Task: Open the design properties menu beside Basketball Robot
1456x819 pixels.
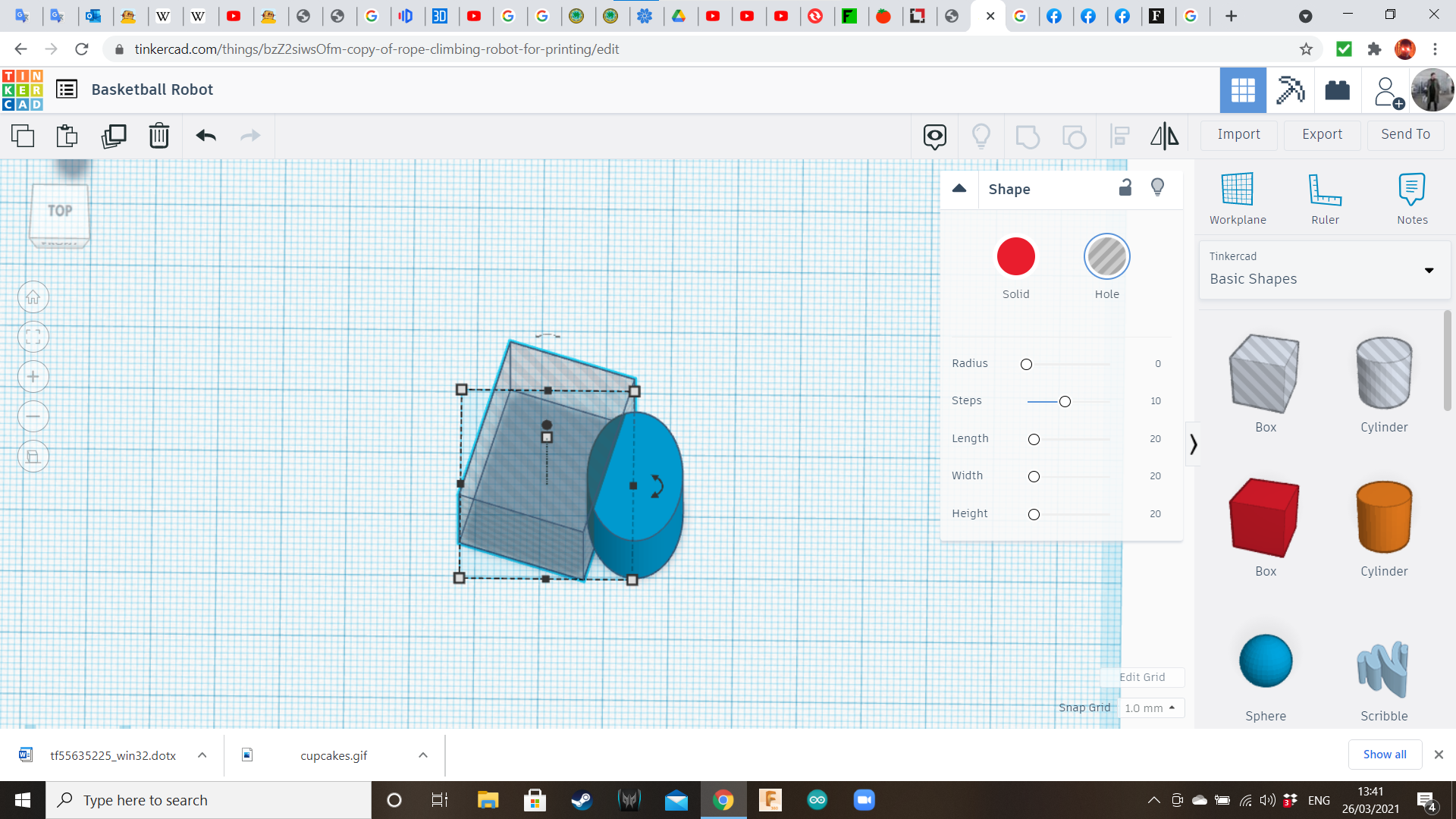Action: [x=67, y=89]
